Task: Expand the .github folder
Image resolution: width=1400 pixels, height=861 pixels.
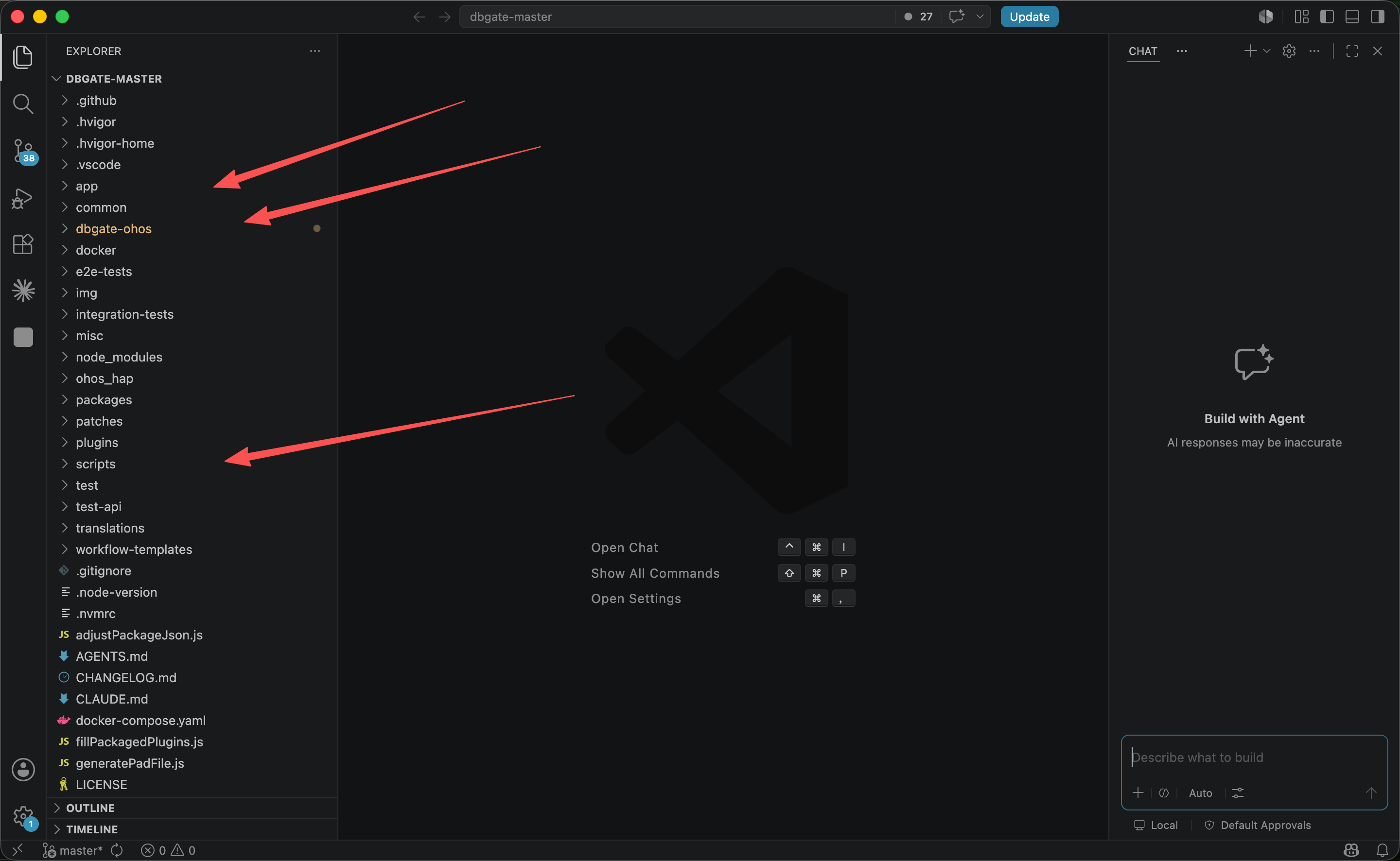Action: tap(192, 100)
